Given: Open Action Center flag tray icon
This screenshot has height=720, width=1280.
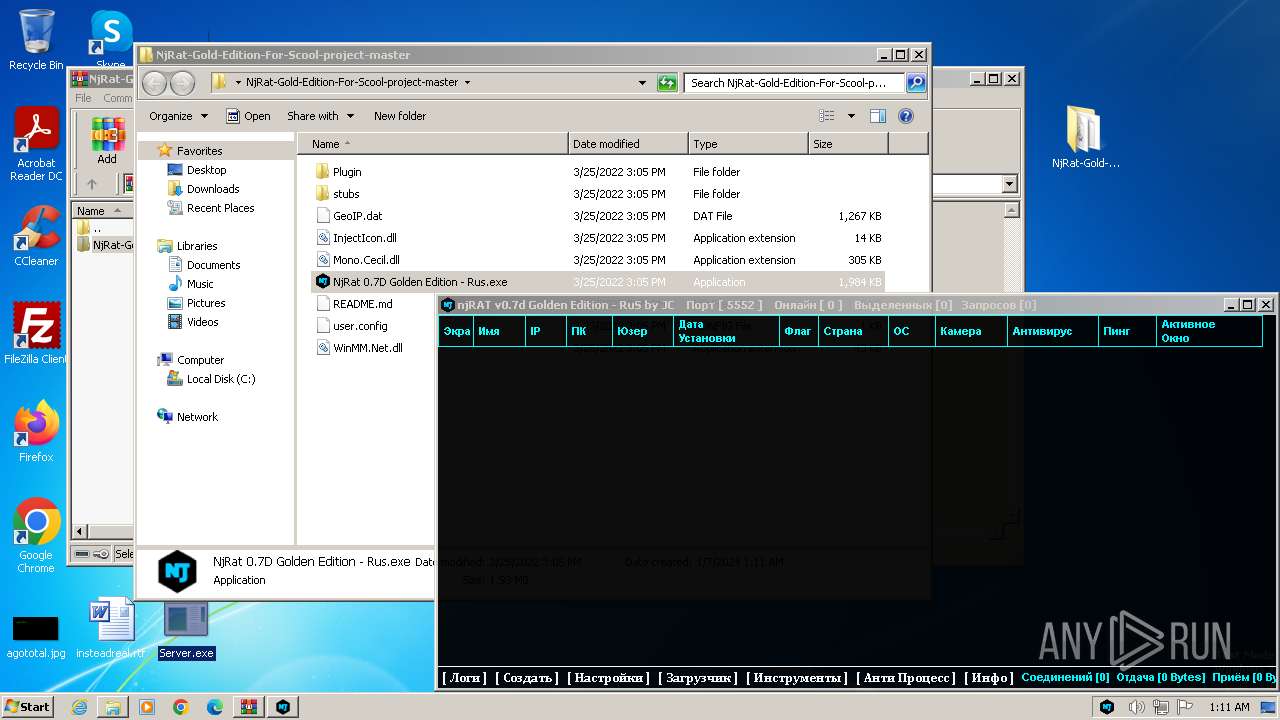Looking at the screenshot, I should tap(1186, 707).
